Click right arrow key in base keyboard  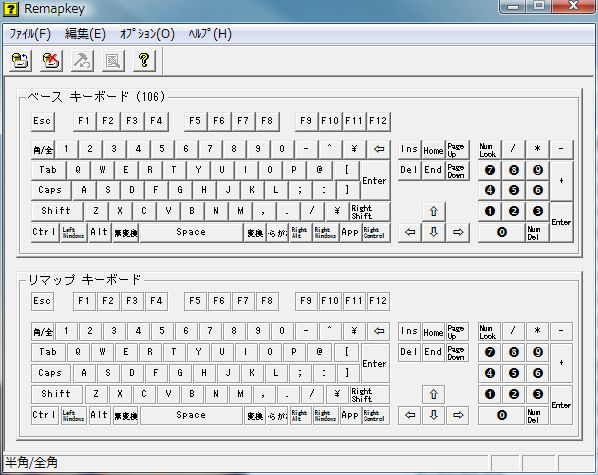tap(458, 232)
